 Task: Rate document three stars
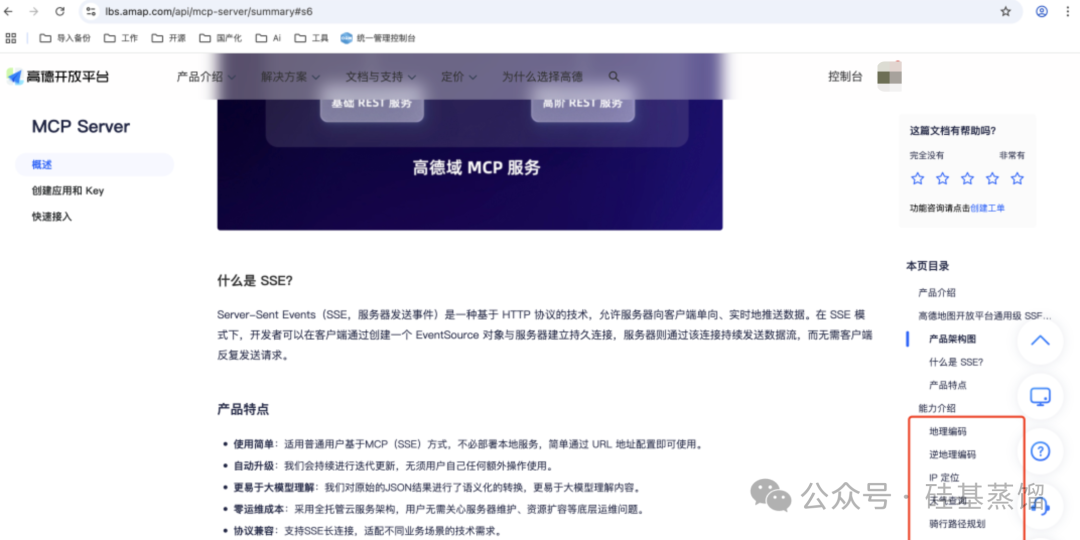point(967,178)
